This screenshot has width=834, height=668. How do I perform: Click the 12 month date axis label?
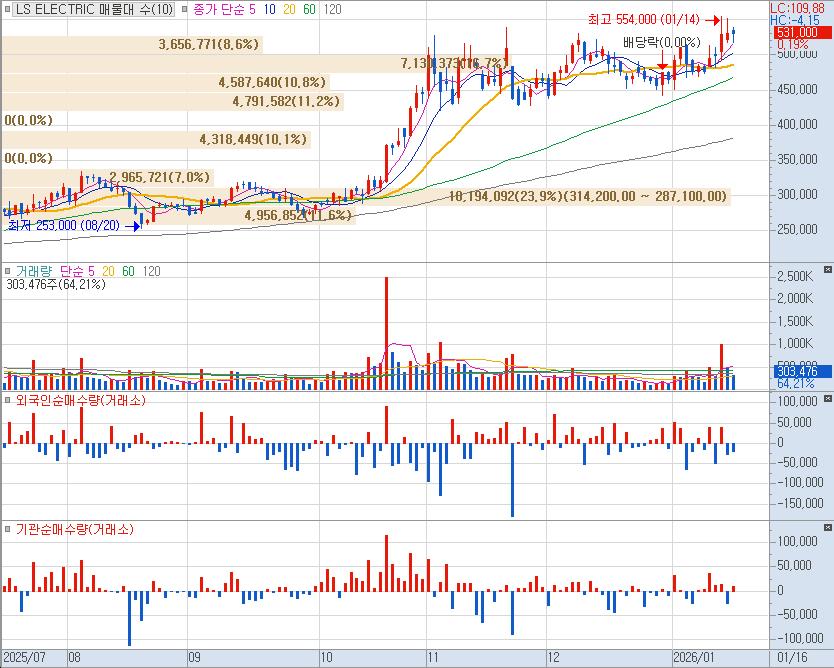[x=553, y=657]
